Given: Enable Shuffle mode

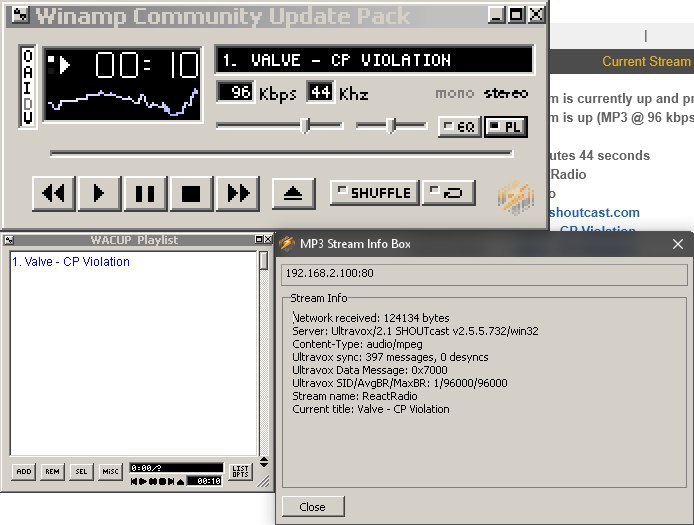Looking at the screenshot, I should coord(374,193).
